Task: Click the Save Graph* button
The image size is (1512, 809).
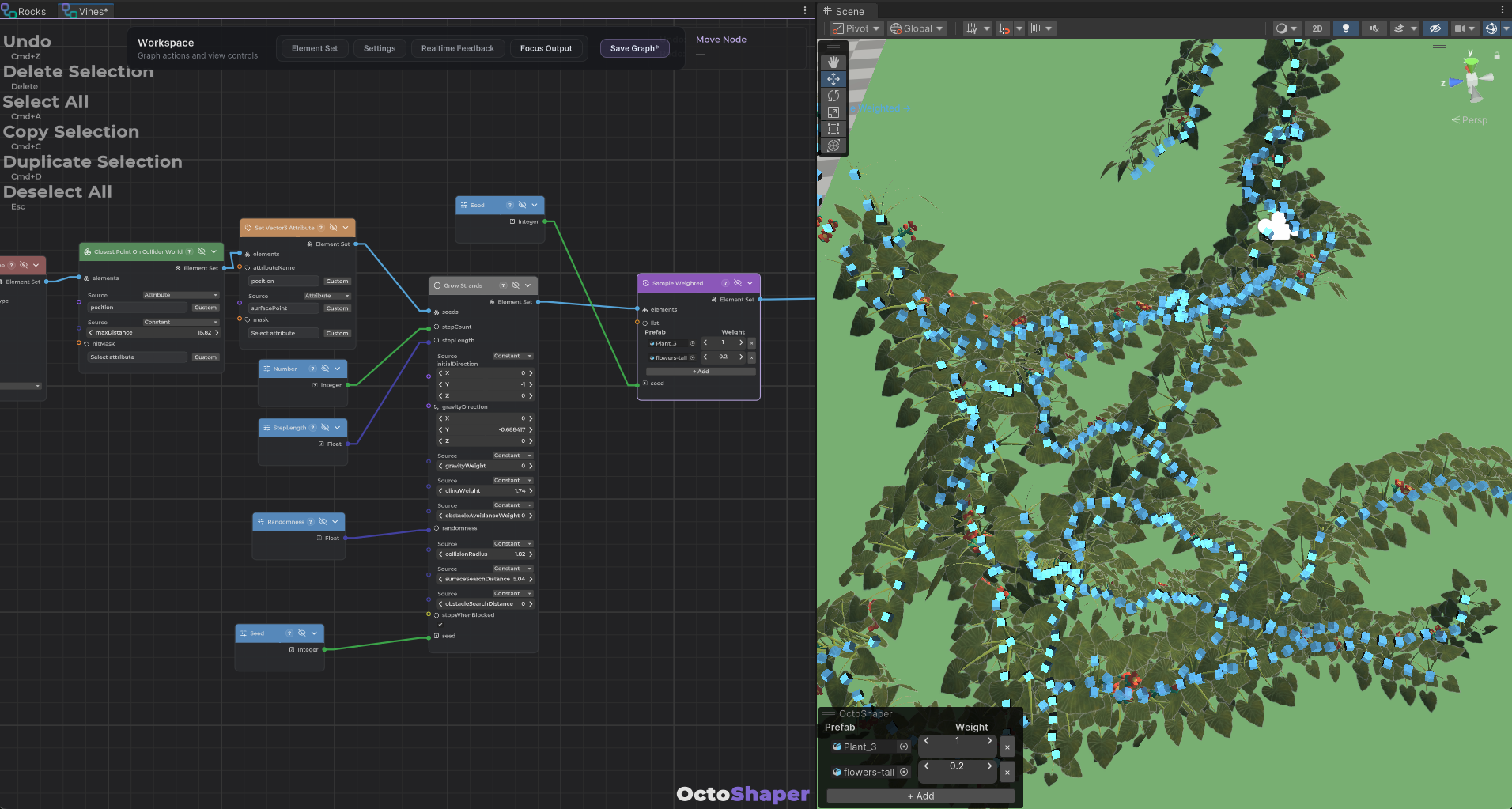Action: 634,48
